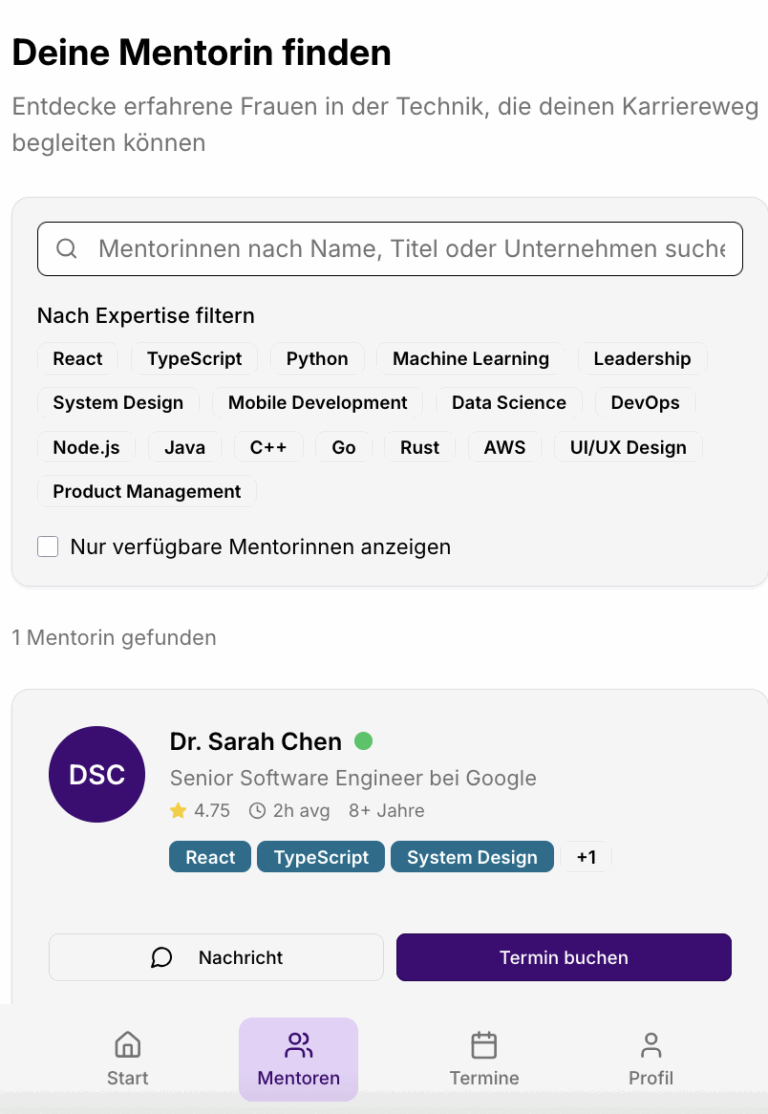Click the Start home icon
The height and width of the screenshot is (1114, 768).
(127, 1044)
